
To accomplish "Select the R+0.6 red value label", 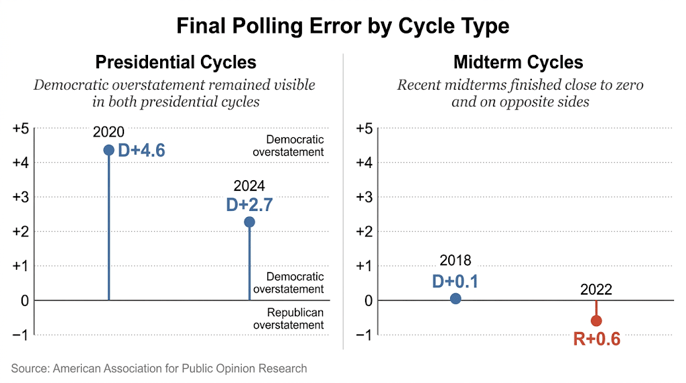I will click(597, 339).
